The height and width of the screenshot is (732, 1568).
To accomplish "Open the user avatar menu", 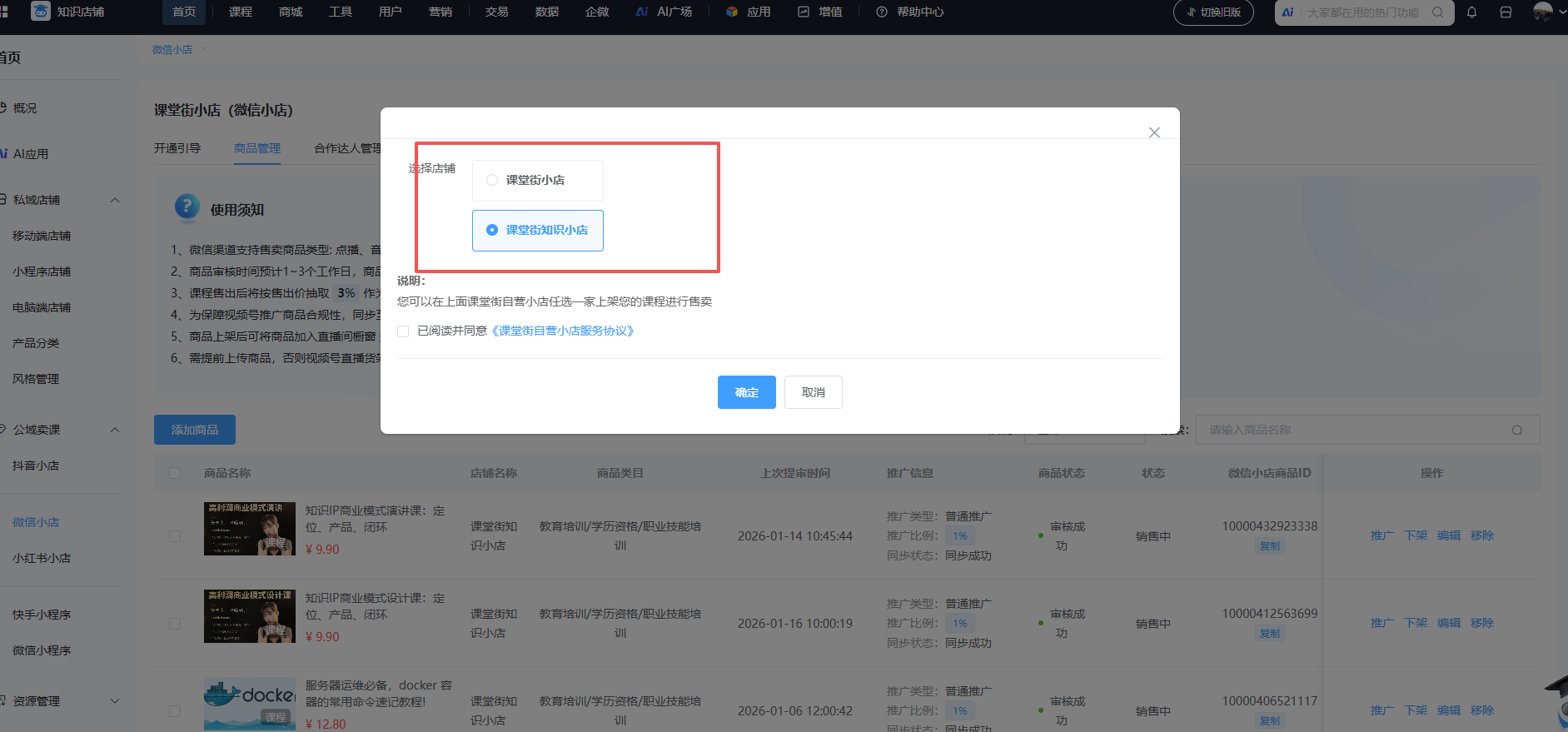I will pyautogui.click(x=1542, y=12).
